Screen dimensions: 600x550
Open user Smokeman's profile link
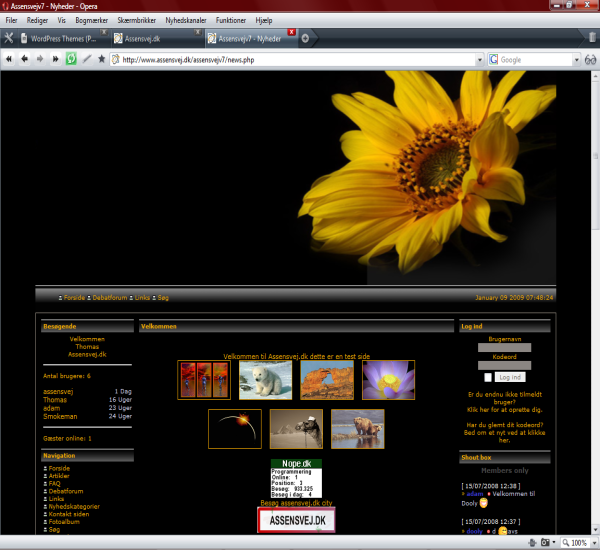tap(60, 416)
